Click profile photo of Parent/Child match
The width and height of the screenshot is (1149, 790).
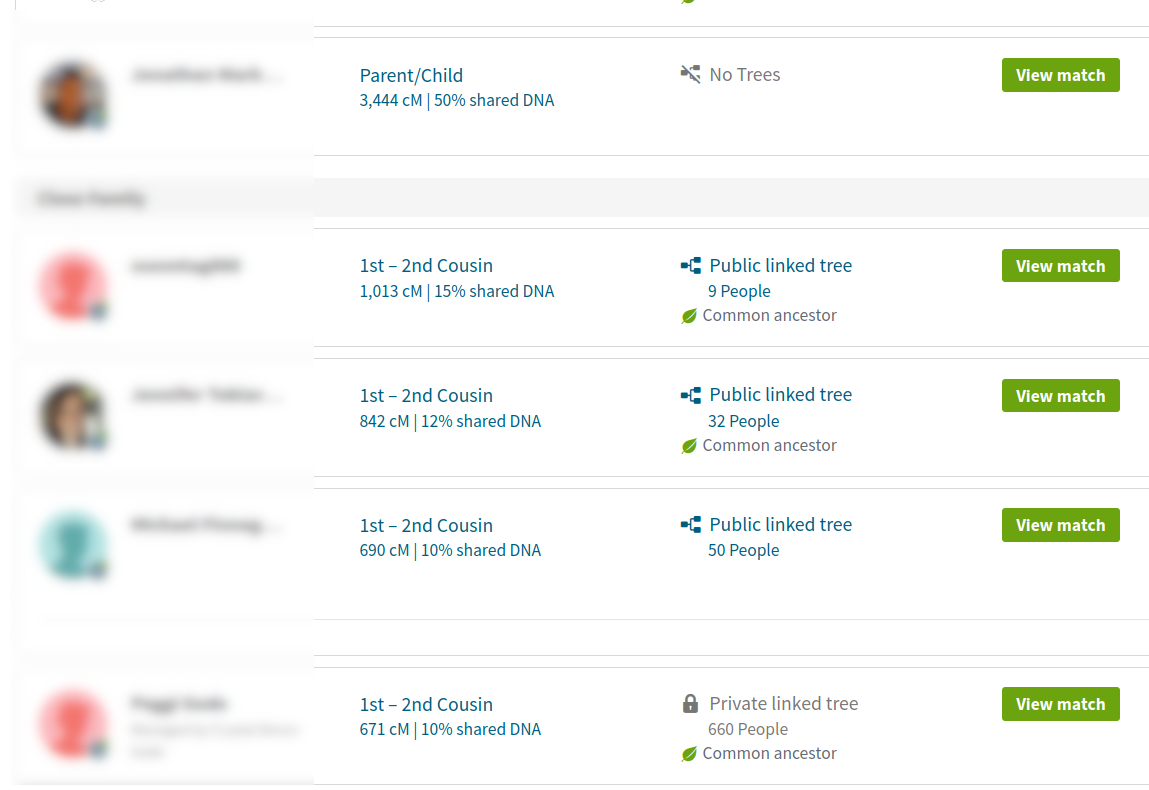click(73, 96)
